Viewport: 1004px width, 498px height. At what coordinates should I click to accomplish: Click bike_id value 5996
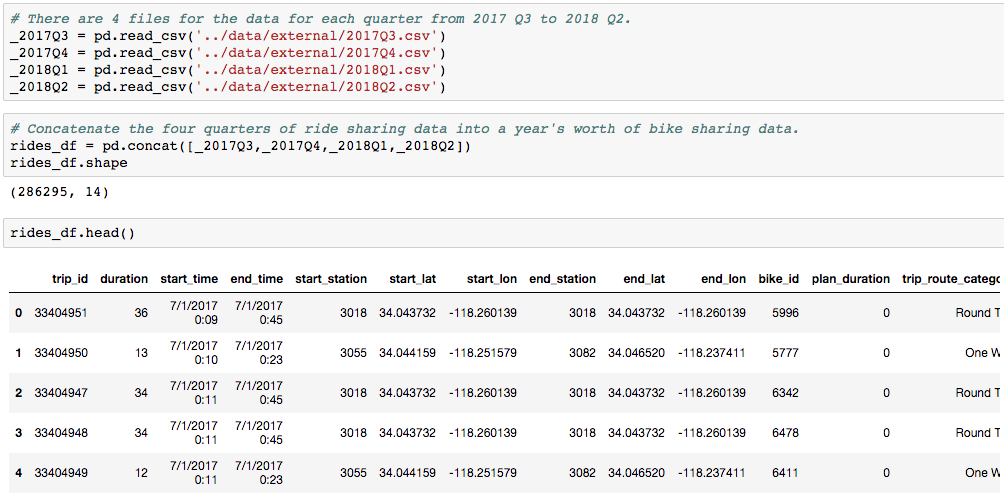[x=786, y=313]
